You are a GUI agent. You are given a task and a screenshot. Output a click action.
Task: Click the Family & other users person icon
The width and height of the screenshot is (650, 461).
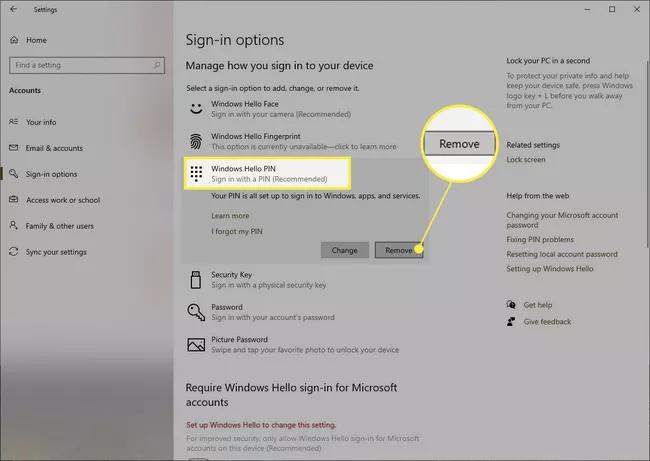(14, 225)
